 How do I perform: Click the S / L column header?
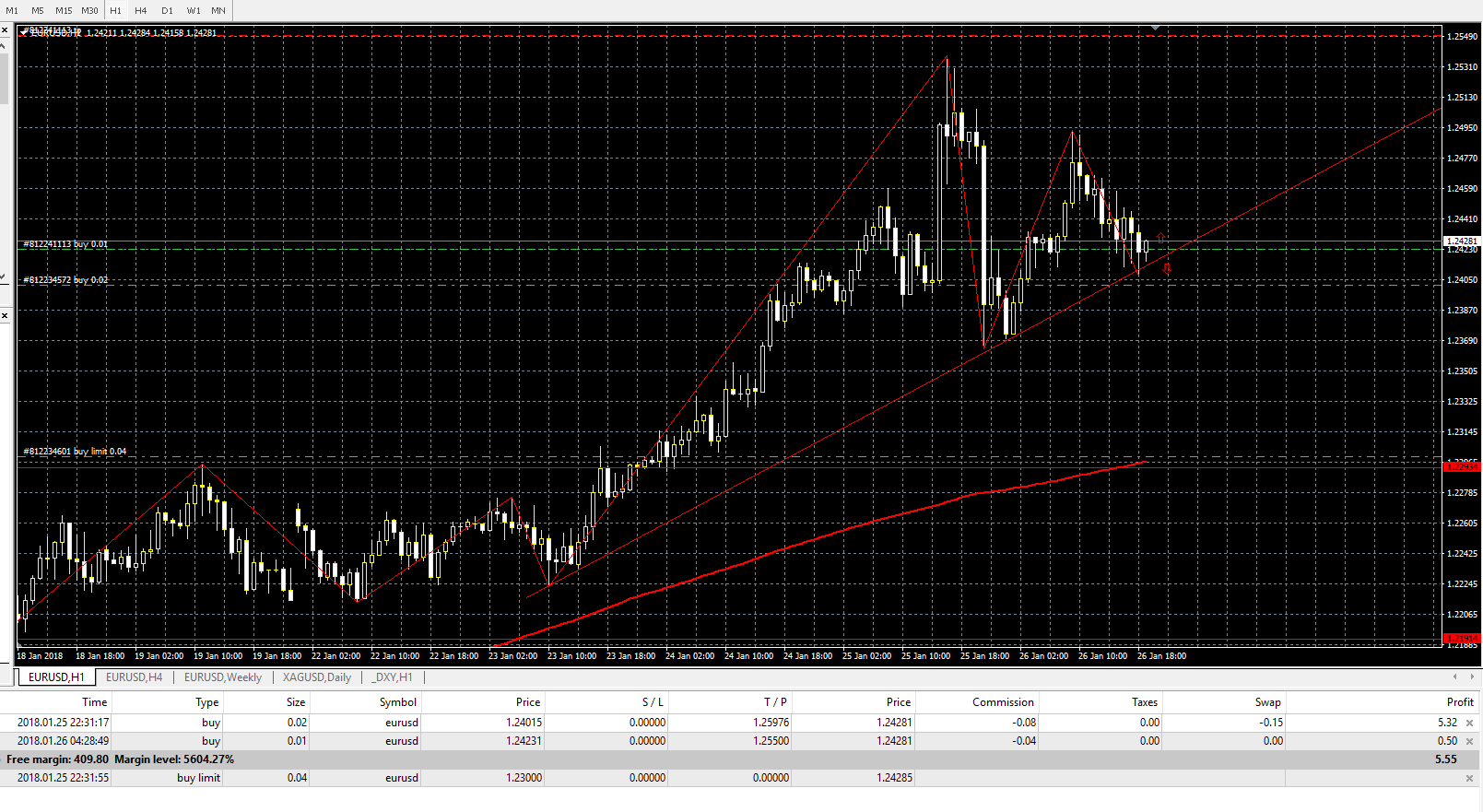[652, 702]
